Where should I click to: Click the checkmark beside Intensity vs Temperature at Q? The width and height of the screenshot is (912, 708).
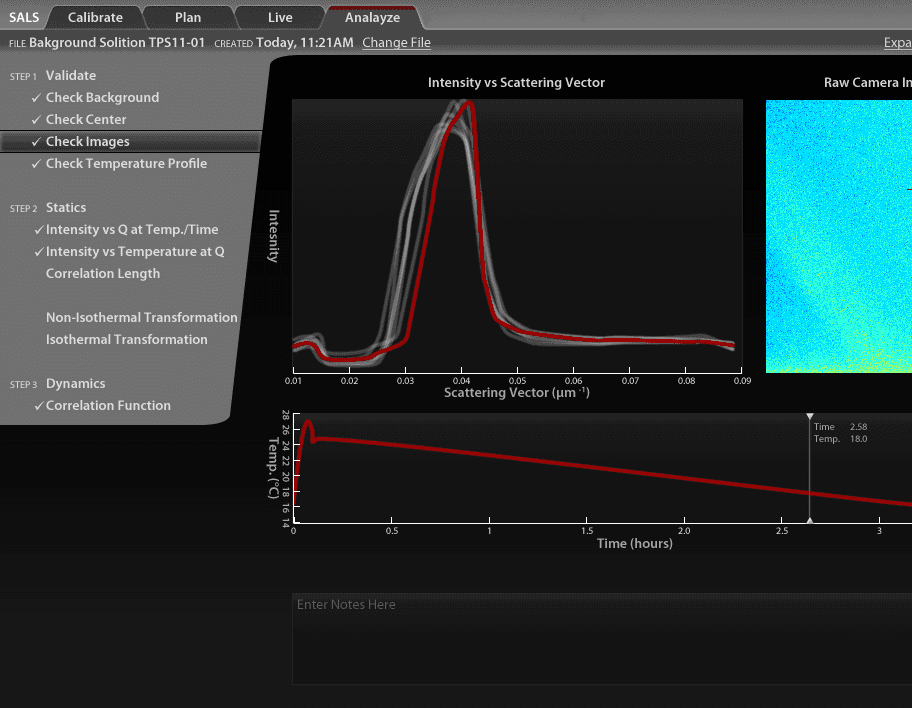(x=39, y=252)
